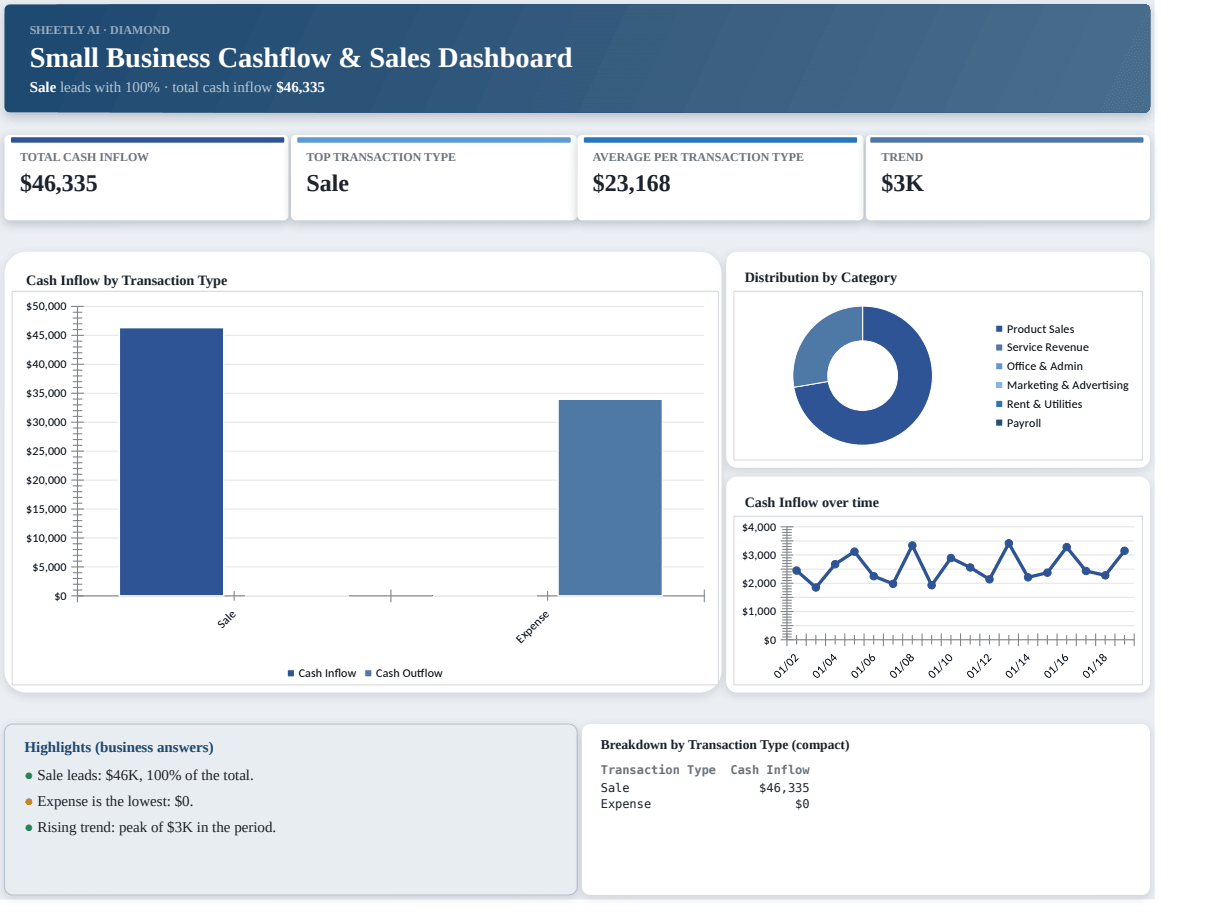Image resolution: width=1227 pixels, height=922 pixels.
Task: Click the Cash Inflow legend swatch
Action: coord(291,674)
